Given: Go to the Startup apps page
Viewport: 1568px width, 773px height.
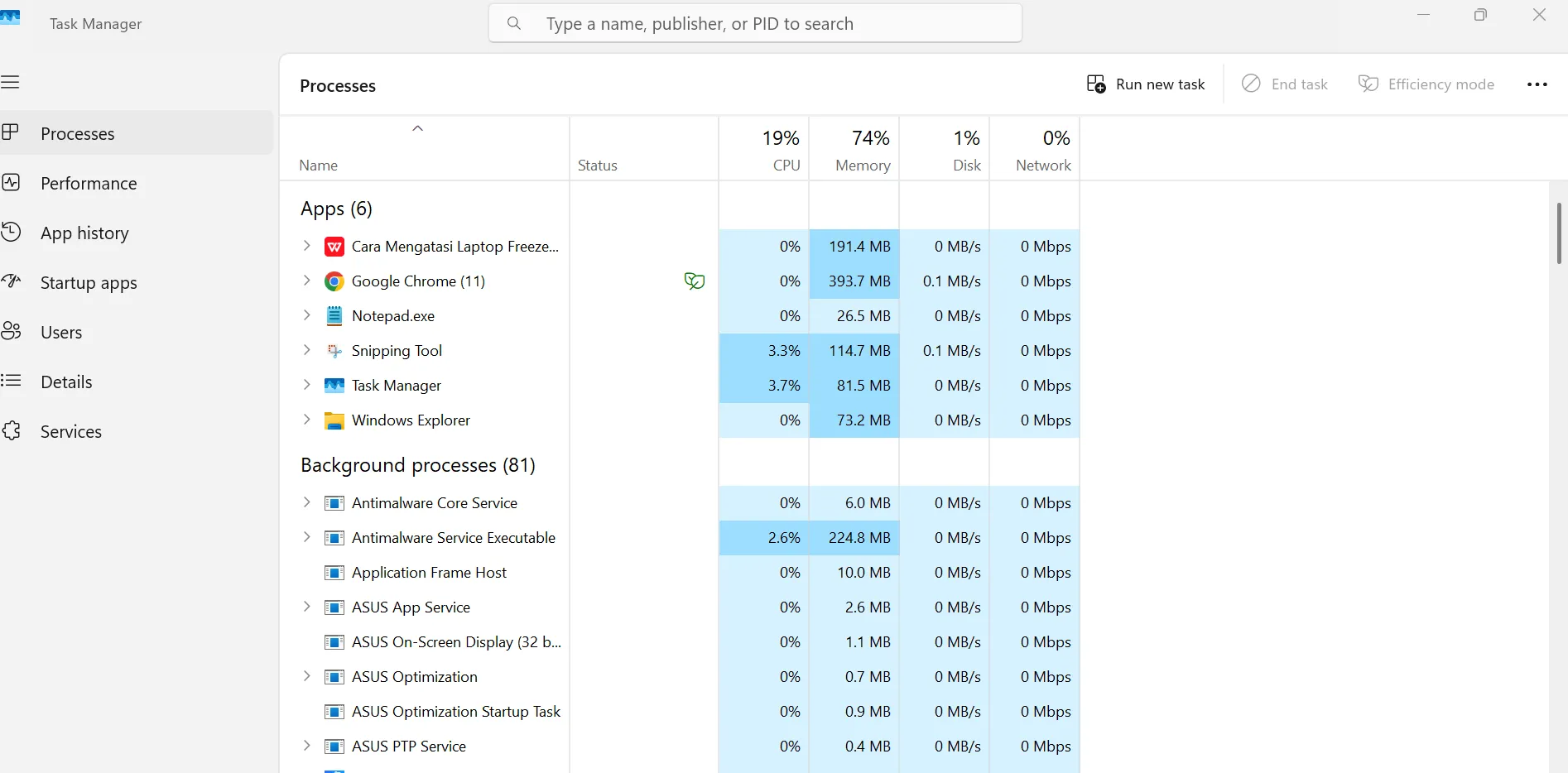Looking at the screenshot, I should (137, 282).
